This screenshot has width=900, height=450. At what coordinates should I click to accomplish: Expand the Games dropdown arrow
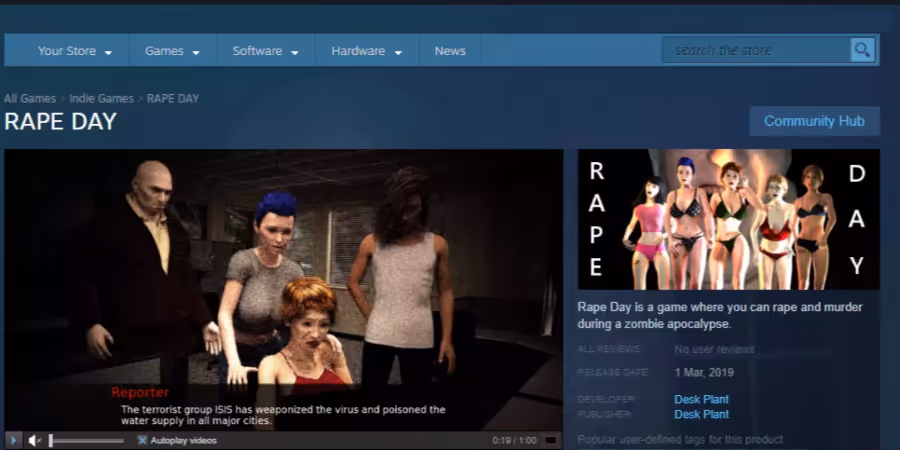(x=196, y=52)
